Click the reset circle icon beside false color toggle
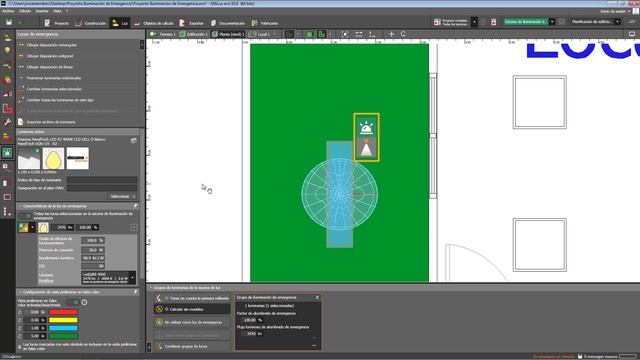Image resolution: width=640 pixels, height=360 pixels. coord(84,302)
